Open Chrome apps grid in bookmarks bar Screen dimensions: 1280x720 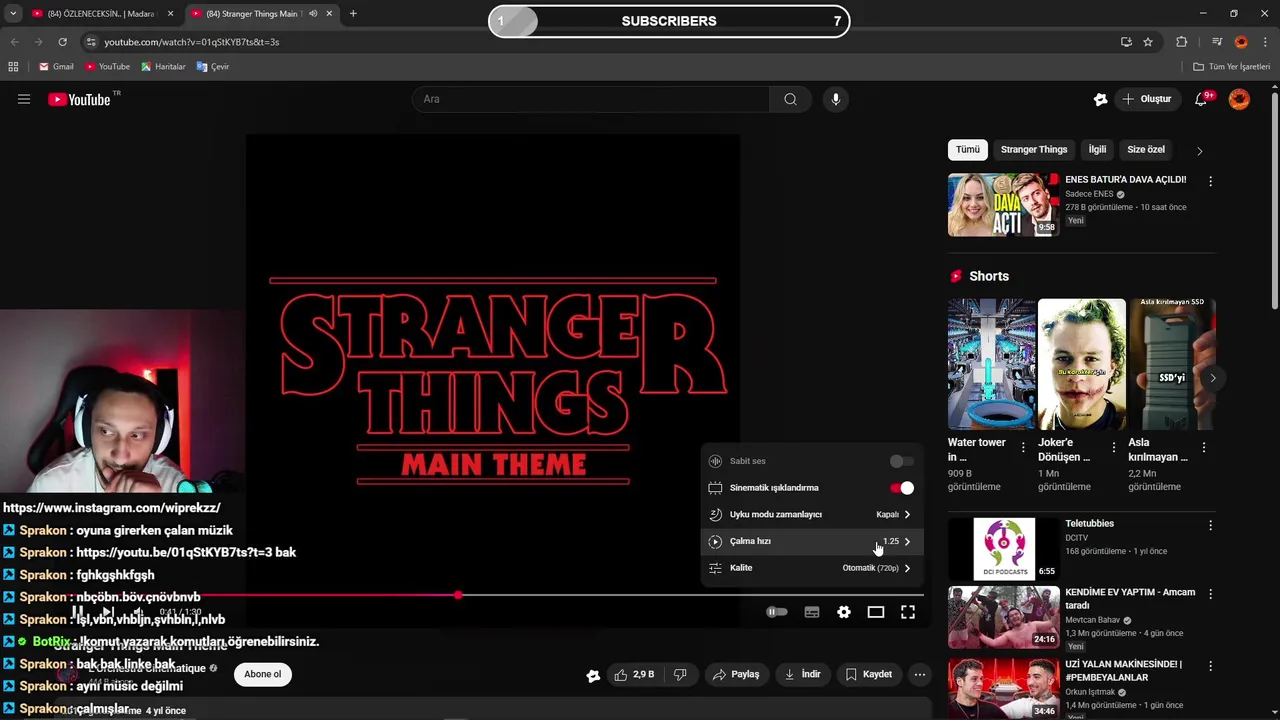click(13, 67)
